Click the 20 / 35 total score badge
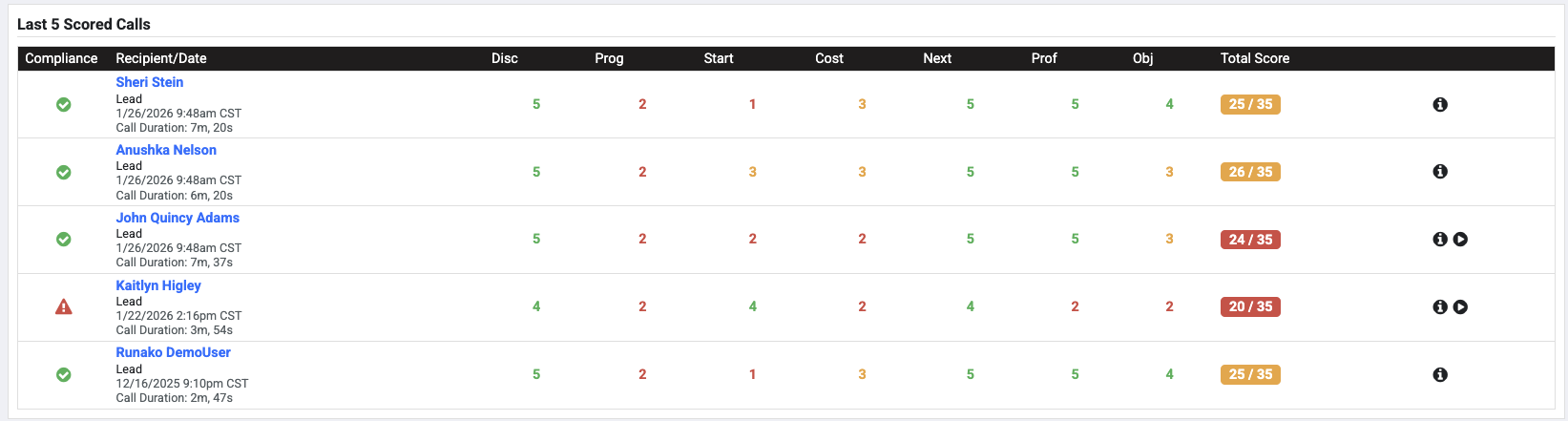 point(1250,307)
